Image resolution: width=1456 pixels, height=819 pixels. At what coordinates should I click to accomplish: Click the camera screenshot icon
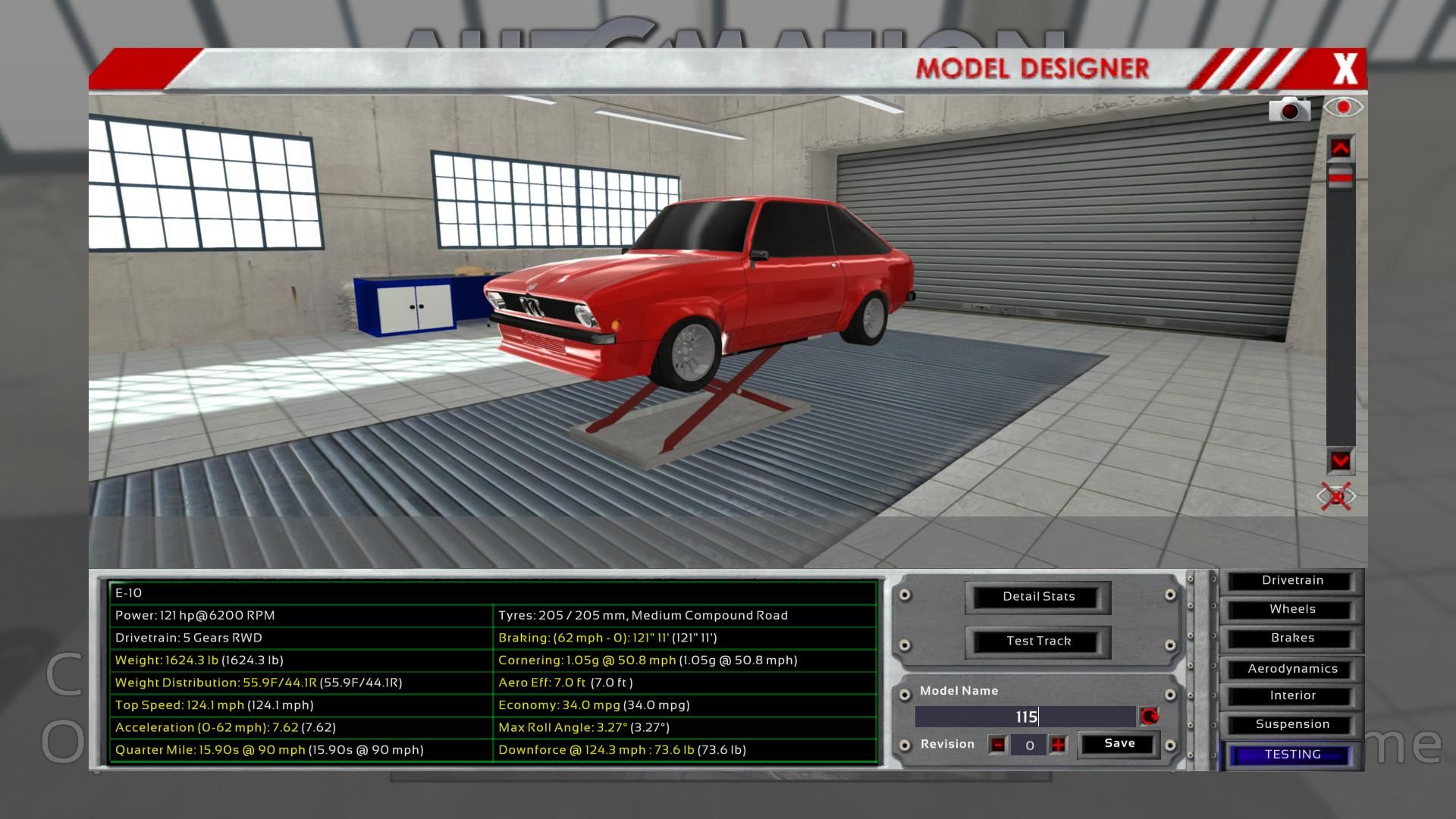tap(1289, 109)
